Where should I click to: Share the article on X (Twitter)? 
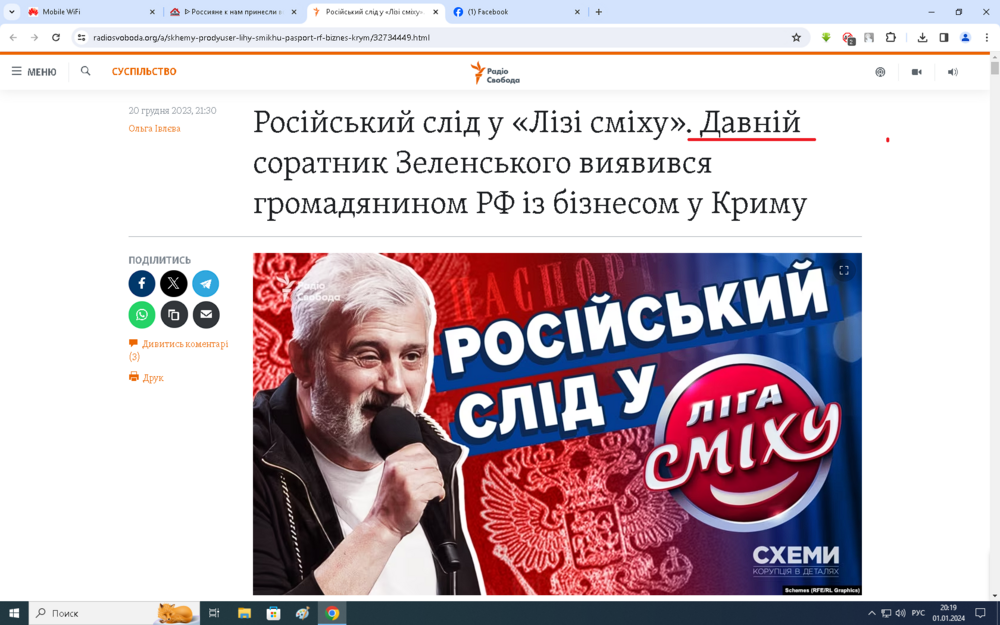coord(173,283)
